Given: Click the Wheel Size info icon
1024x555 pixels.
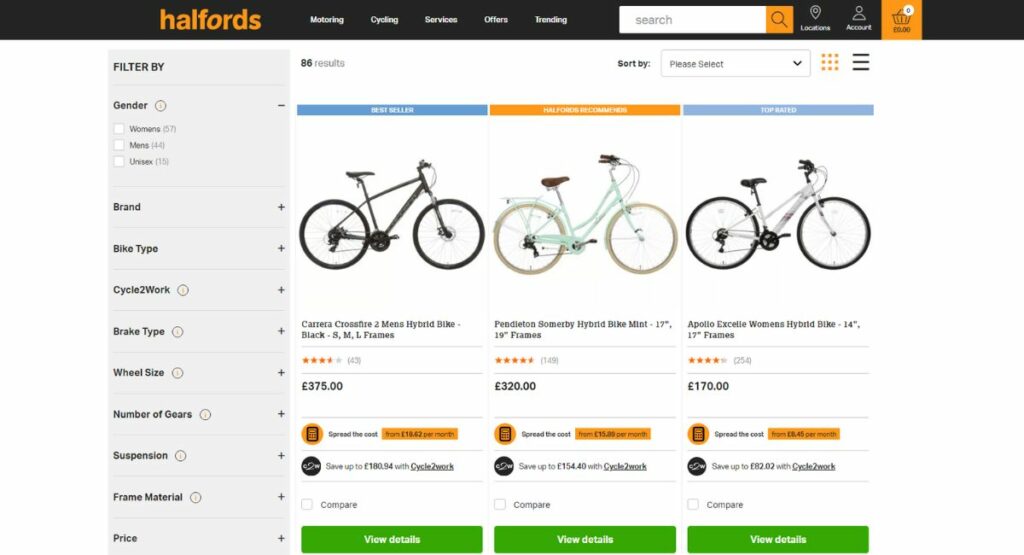Looking at the screenshot, I should pyautogui.click(x=177, y=373).
